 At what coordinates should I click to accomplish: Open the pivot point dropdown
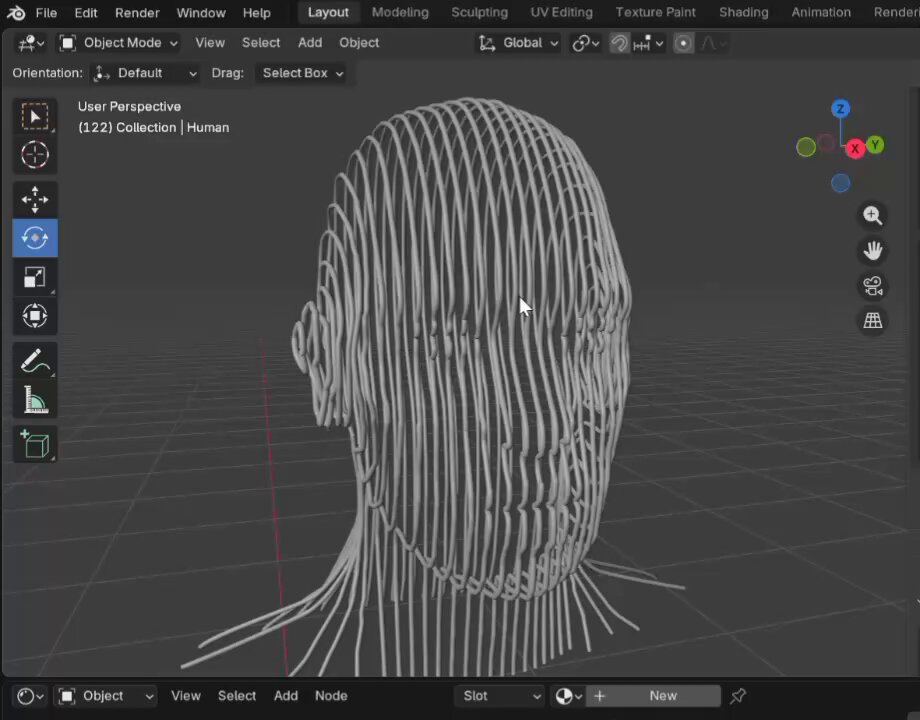point(586,43)
